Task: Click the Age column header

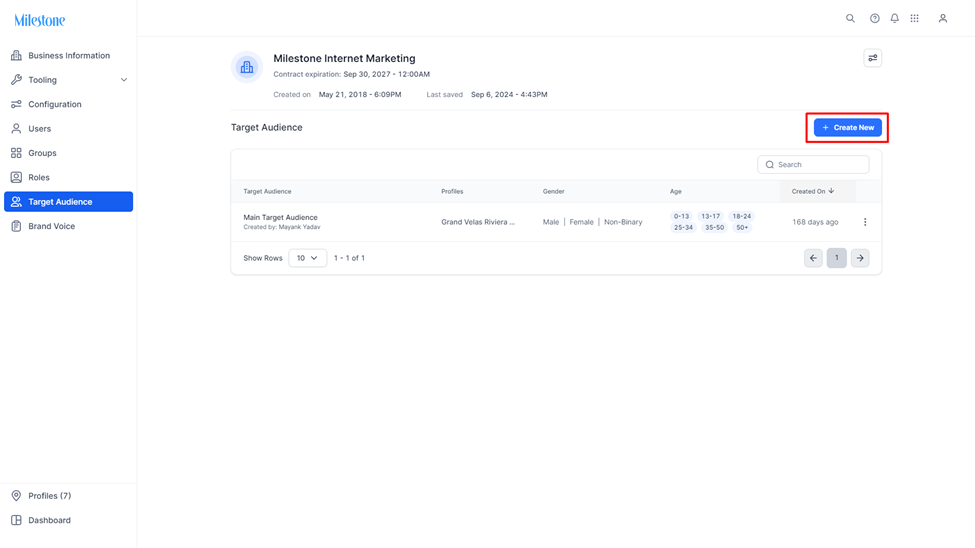Action: pos(675,192)
